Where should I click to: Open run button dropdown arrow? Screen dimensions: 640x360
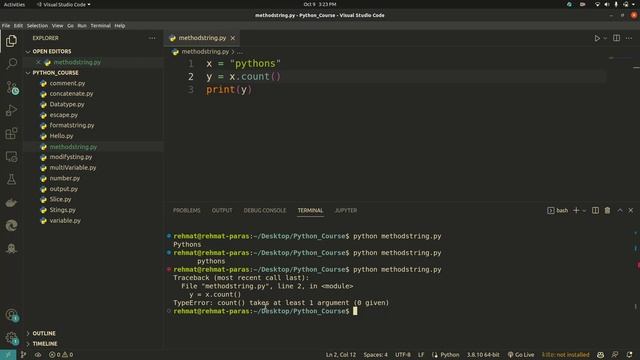(x=605, y=38)
